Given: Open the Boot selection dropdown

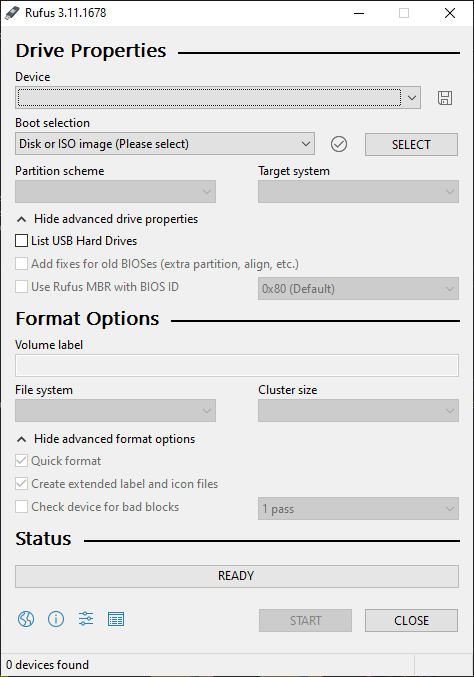Looking at the screenshot, I should [x=165, y=144].
